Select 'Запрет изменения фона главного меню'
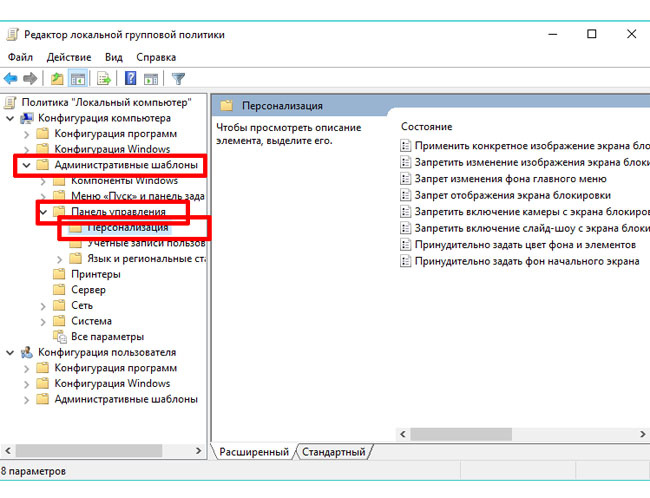 click(x=510, y=179)
